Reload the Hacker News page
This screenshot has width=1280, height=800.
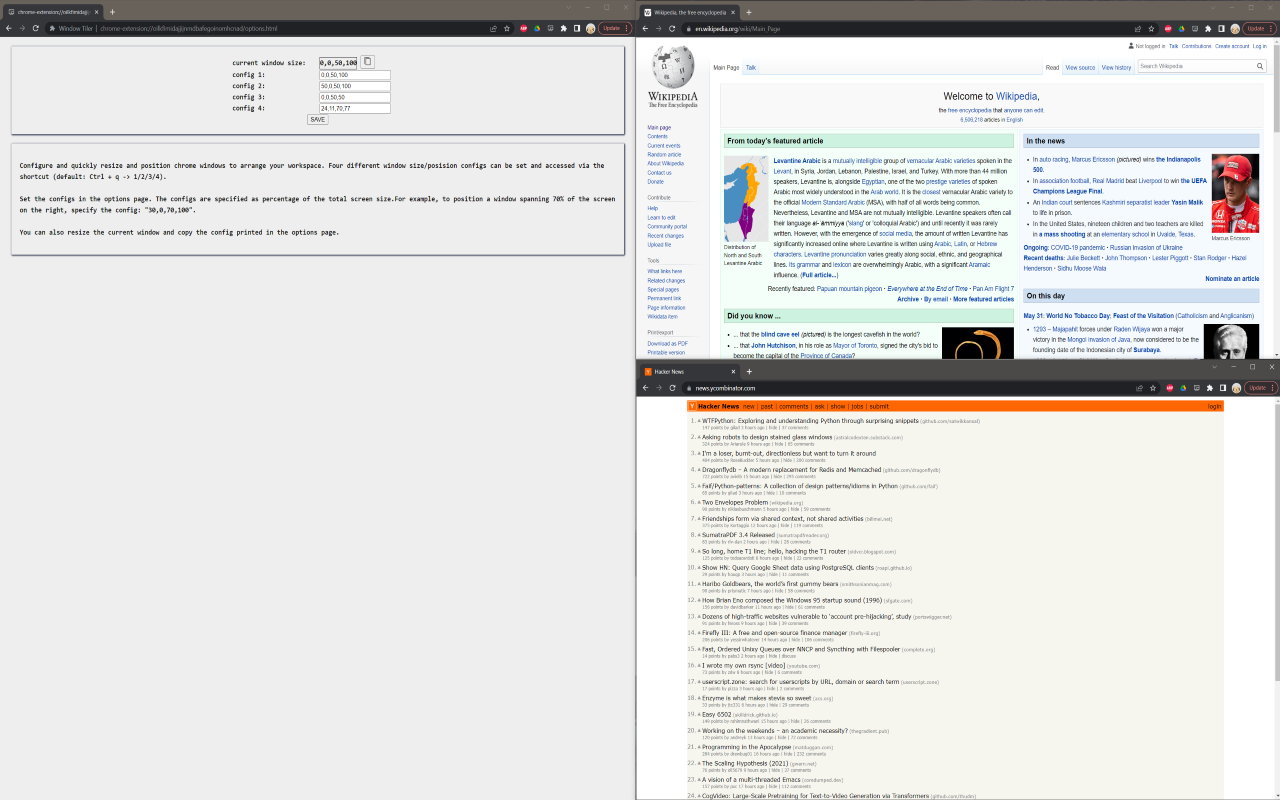coord(673,388)
